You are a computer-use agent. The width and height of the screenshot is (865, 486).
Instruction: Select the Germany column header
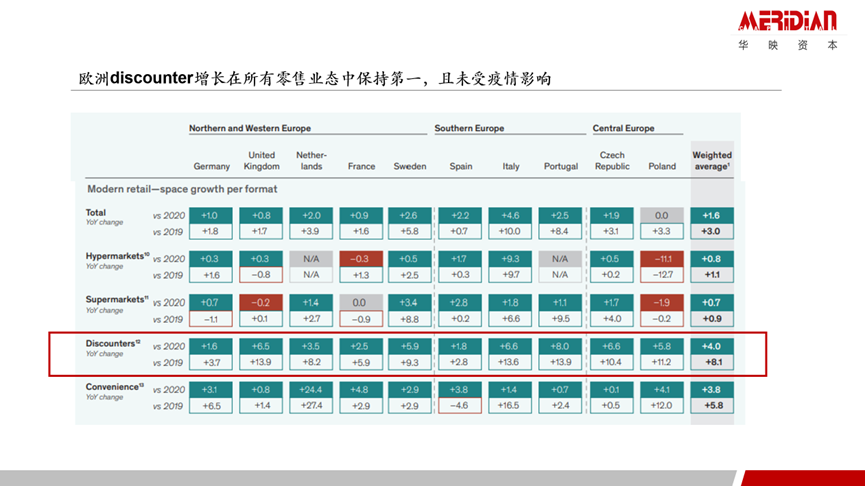pyautogui.click(x=211, y=166)
